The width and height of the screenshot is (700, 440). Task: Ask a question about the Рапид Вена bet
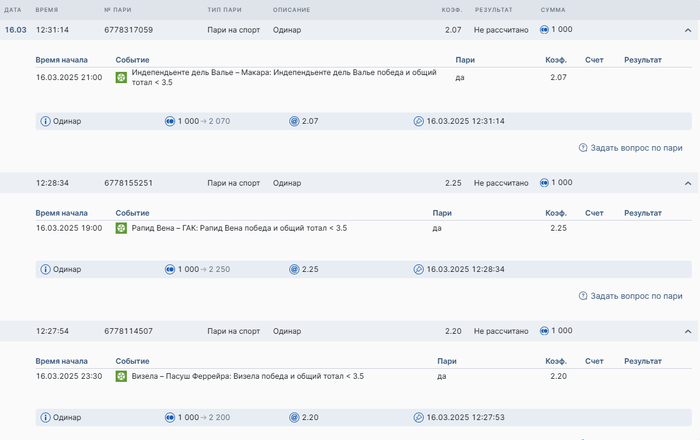tap(630, 296)
